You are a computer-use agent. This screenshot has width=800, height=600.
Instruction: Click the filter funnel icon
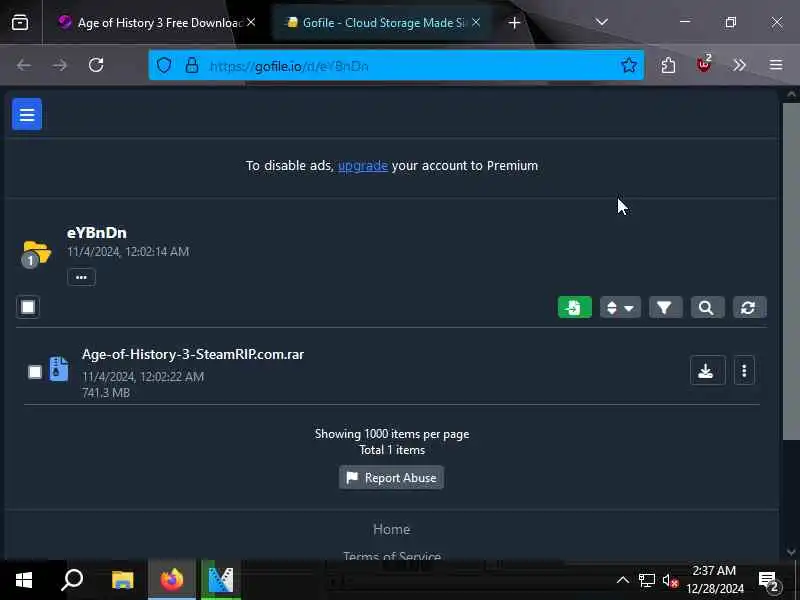click(x=665, y=307)
